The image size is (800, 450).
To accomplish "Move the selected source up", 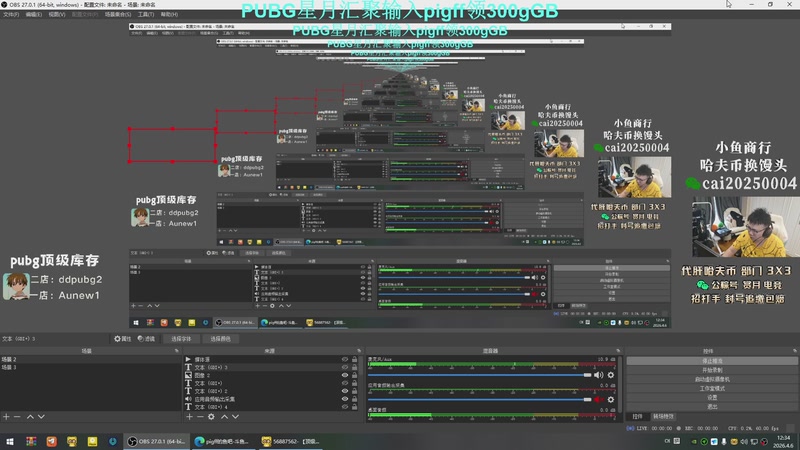I will [x=224, y=417].
